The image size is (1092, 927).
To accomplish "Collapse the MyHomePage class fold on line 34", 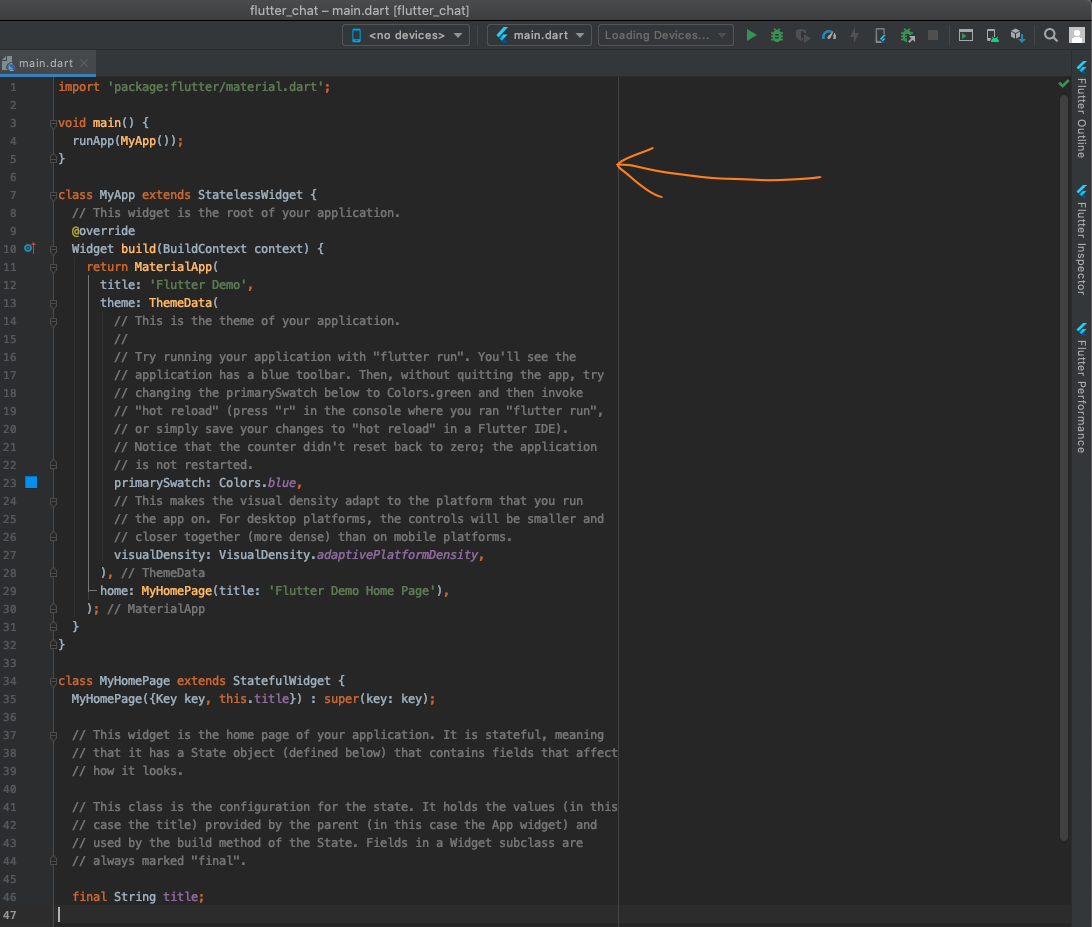I will pos(52,681).
